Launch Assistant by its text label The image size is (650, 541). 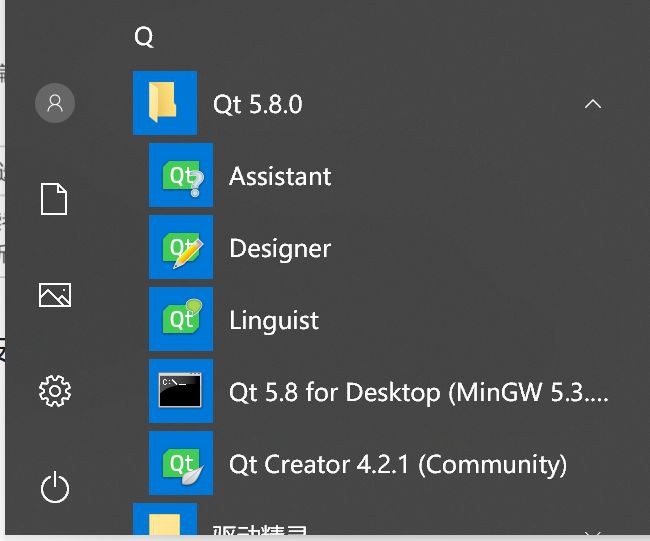tap(280, 177)
